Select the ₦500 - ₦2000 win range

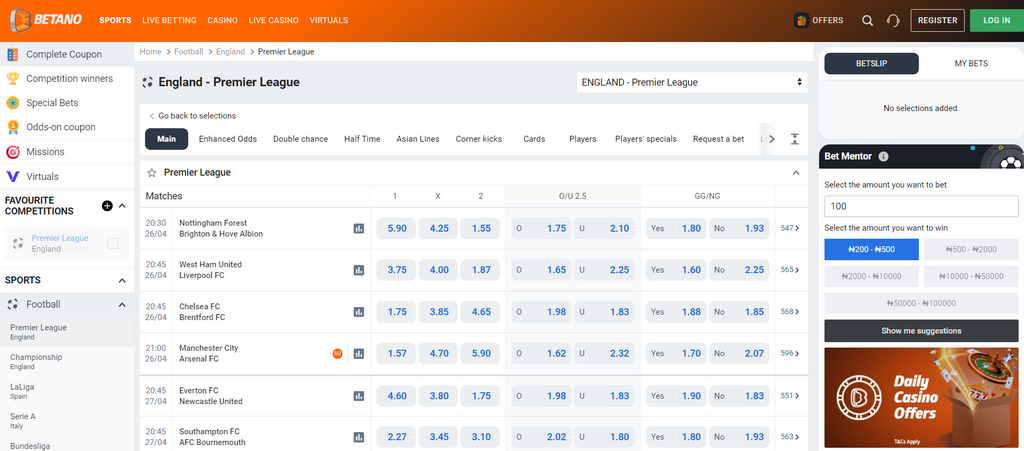pos(971,249)
